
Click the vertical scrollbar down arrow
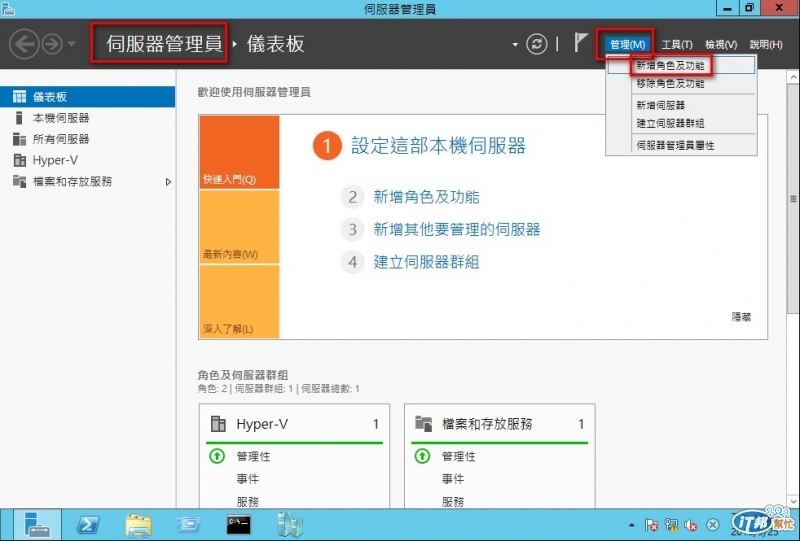coord(793,502)
